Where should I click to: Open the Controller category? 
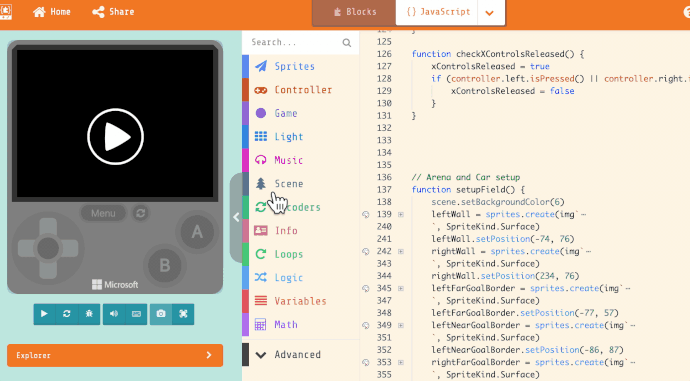point(301,90)
